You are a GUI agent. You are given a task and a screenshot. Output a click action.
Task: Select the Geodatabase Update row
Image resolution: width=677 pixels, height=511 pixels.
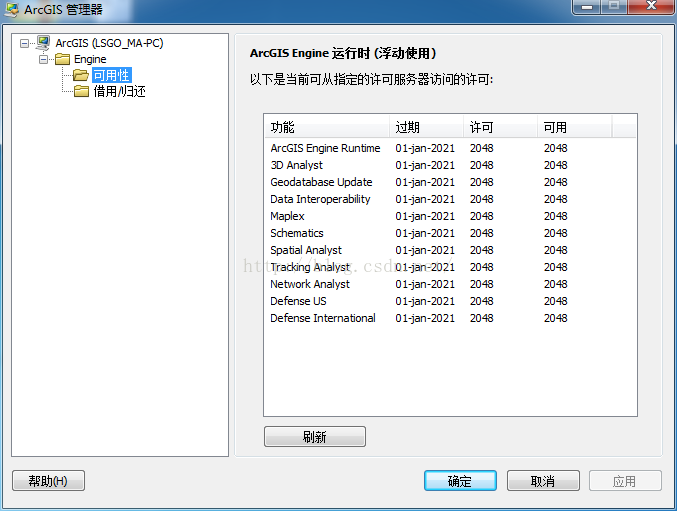(450, 182)
